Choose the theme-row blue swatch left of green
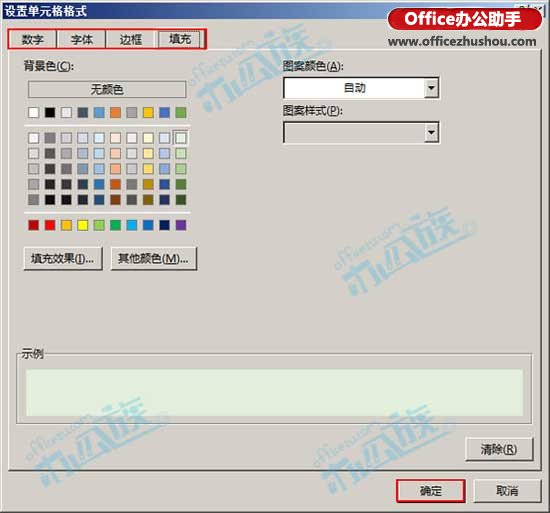 (x=165, y=113)
